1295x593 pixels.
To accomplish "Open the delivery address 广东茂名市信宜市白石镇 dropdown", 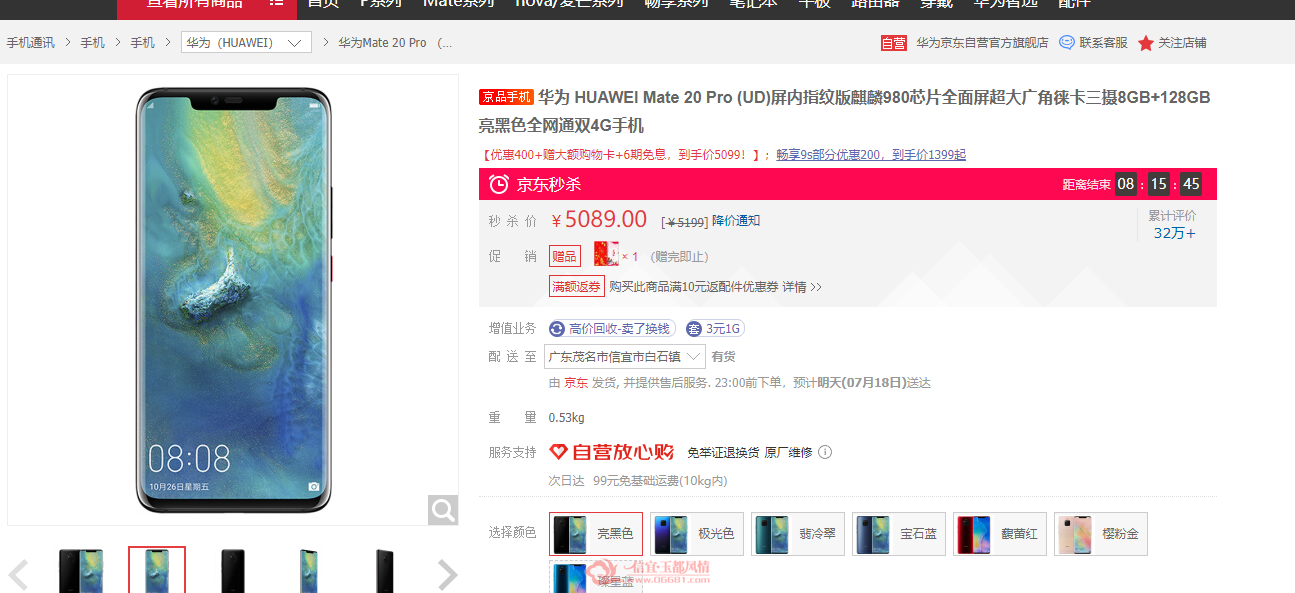I will pos(625,356).
